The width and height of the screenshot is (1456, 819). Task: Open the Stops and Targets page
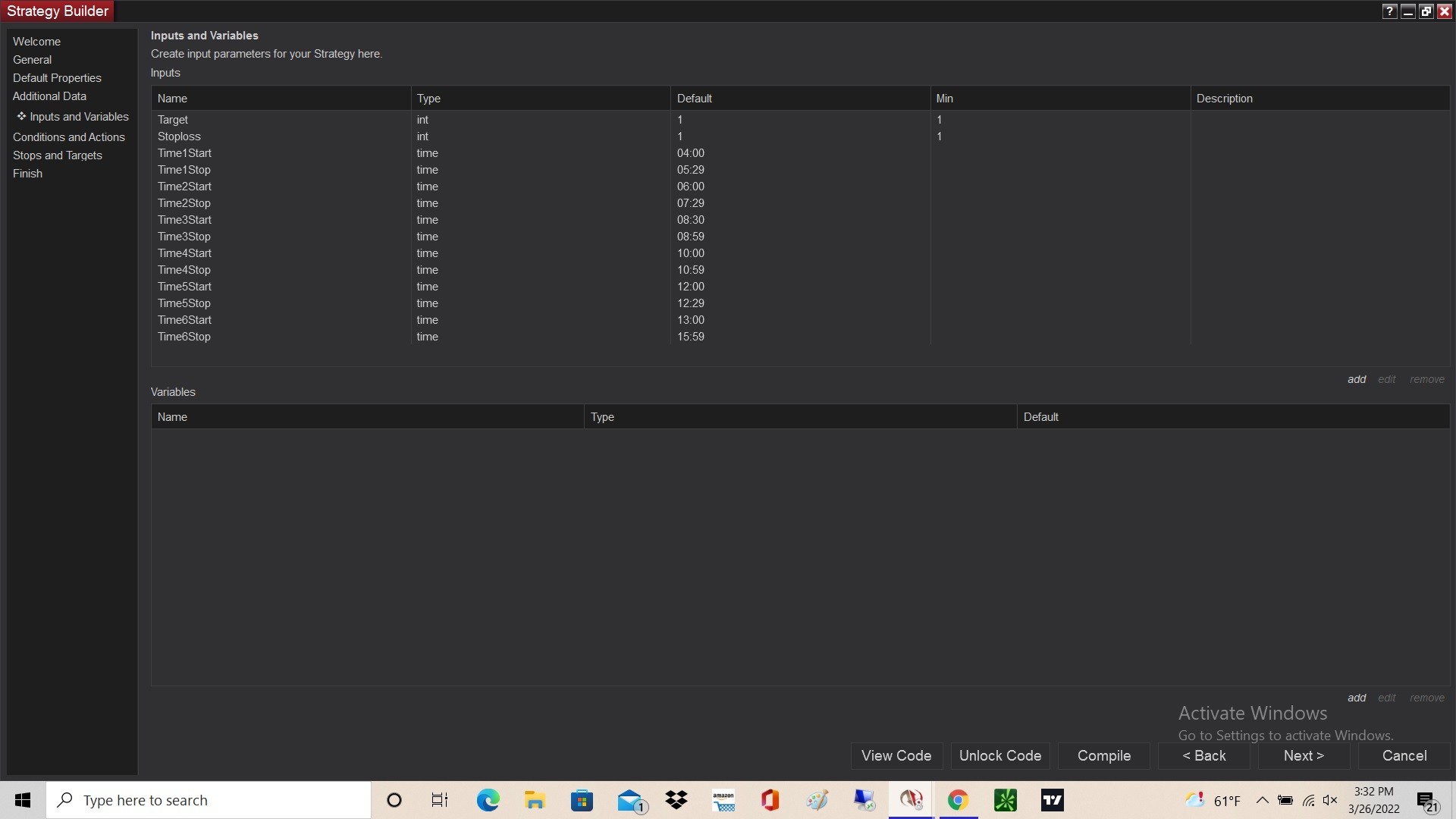coord(57,155)
